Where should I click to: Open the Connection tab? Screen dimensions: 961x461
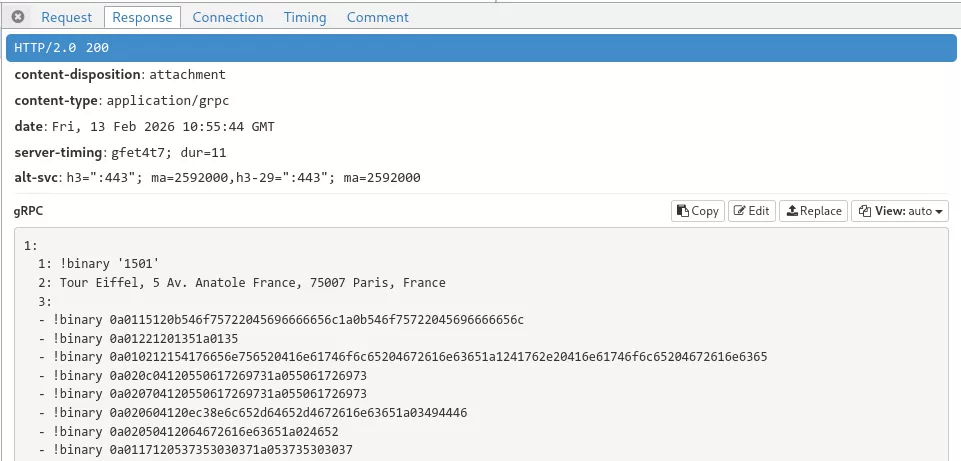(x=228, y=17)
